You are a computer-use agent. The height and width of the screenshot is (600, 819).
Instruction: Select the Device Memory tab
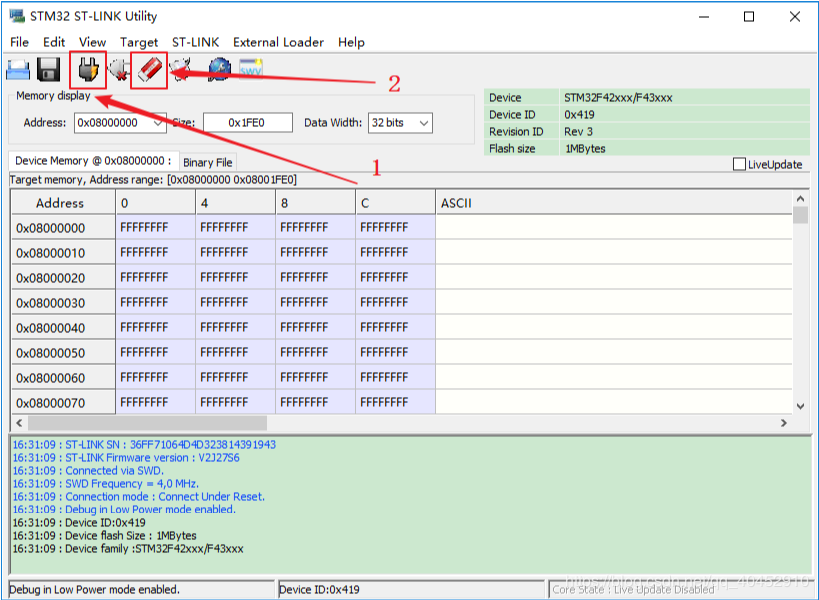click(x=92, y=161)
